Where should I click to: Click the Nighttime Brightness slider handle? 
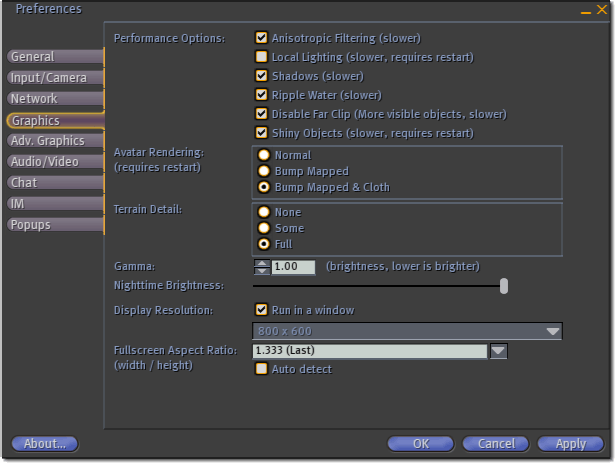[504, 286]
